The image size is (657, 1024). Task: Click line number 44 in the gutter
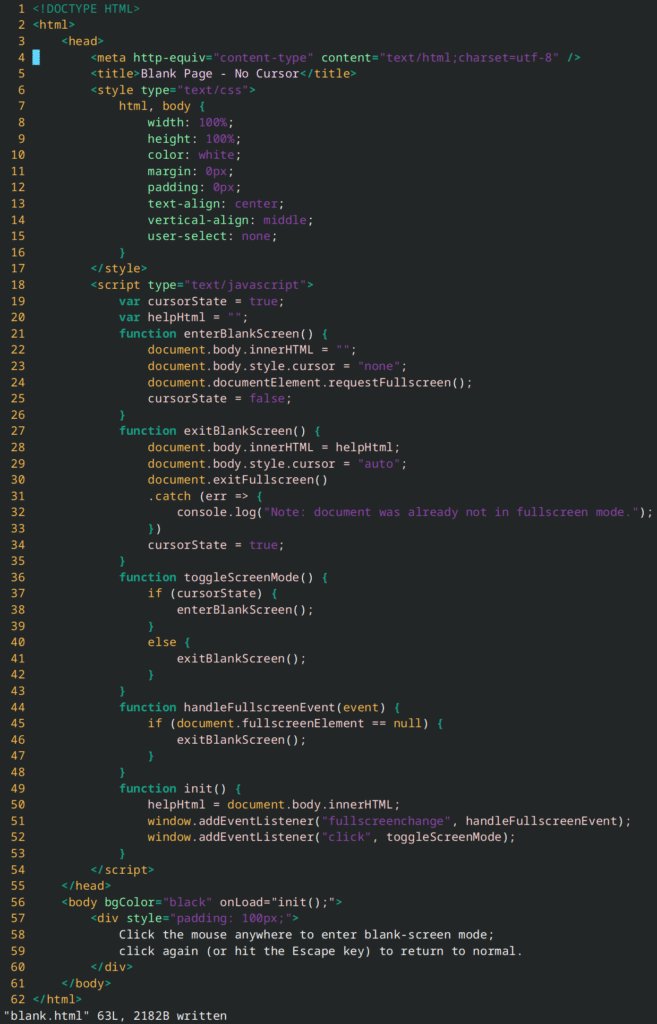click(18, 708)
